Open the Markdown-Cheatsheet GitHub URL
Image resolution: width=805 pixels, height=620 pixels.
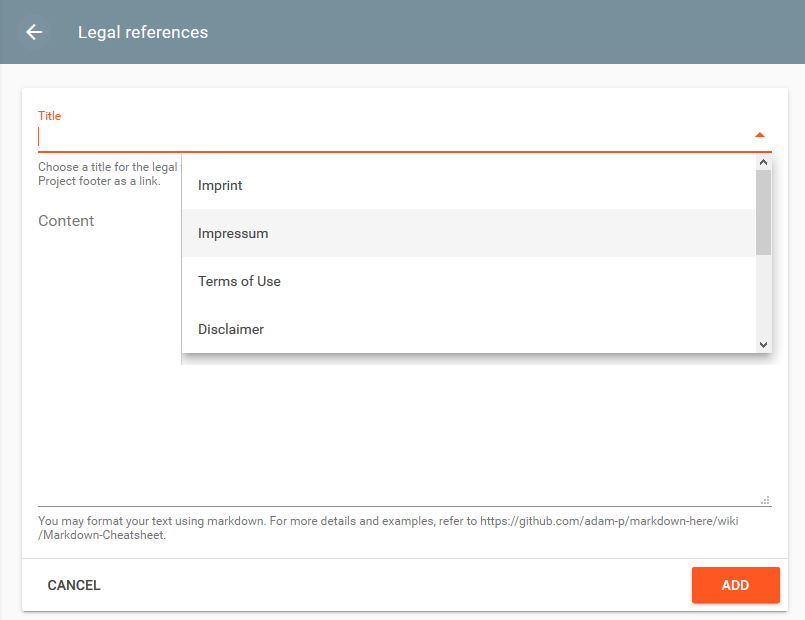pyautogui.click(x=609, y=521)
